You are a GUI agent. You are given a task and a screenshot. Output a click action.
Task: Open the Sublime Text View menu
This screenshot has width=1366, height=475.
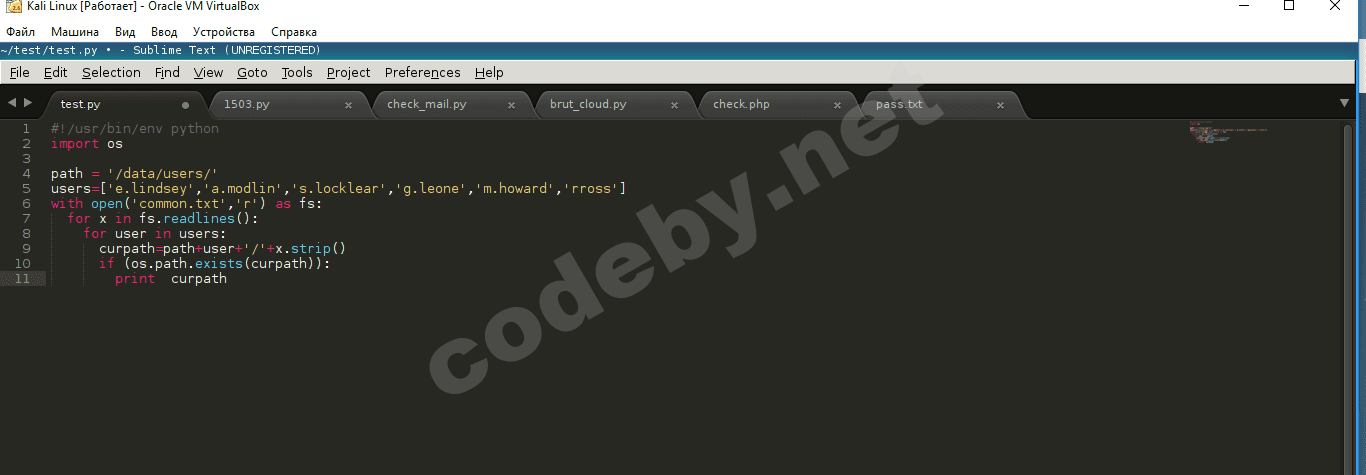point(208,72)
